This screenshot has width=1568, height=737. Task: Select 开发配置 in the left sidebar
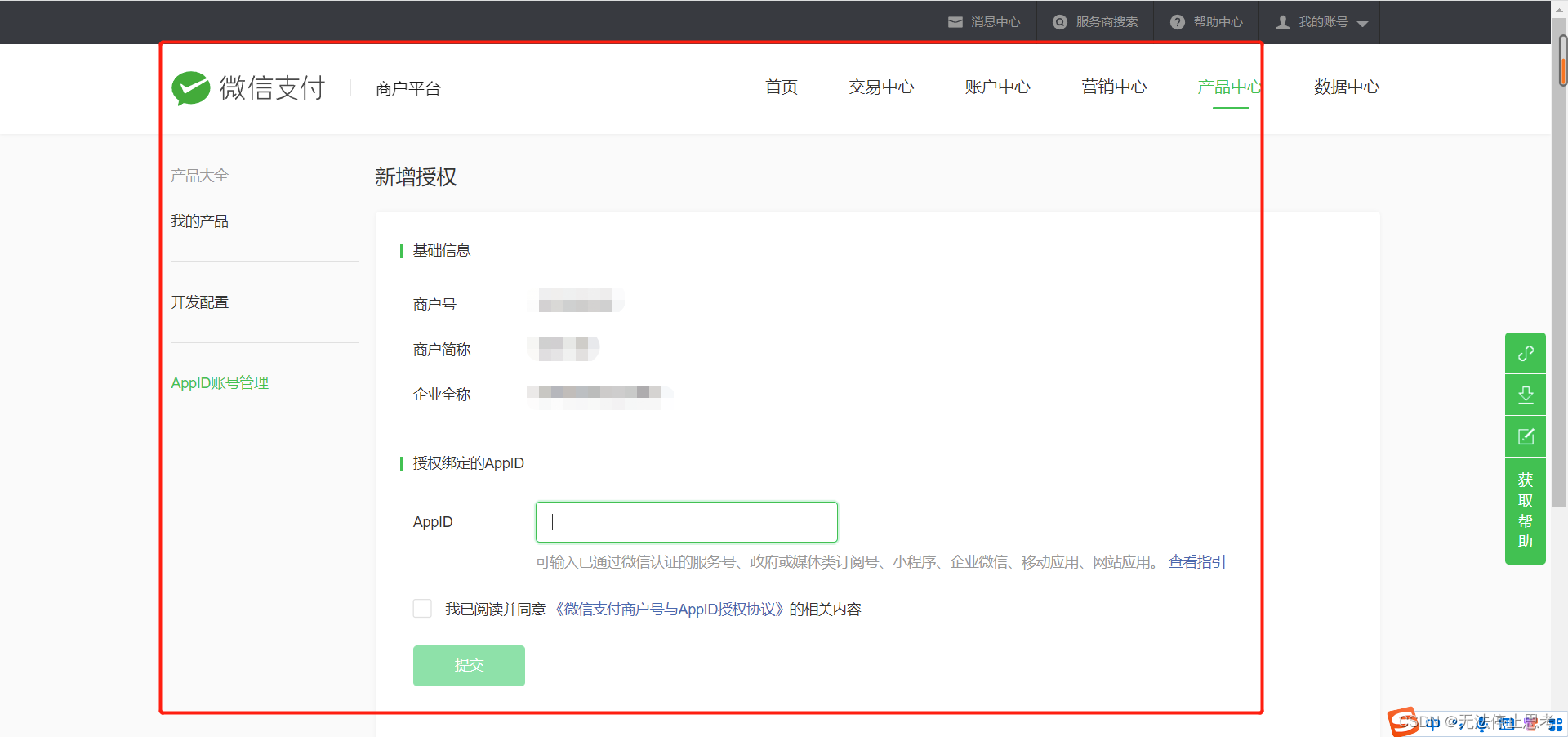(199, 302)
